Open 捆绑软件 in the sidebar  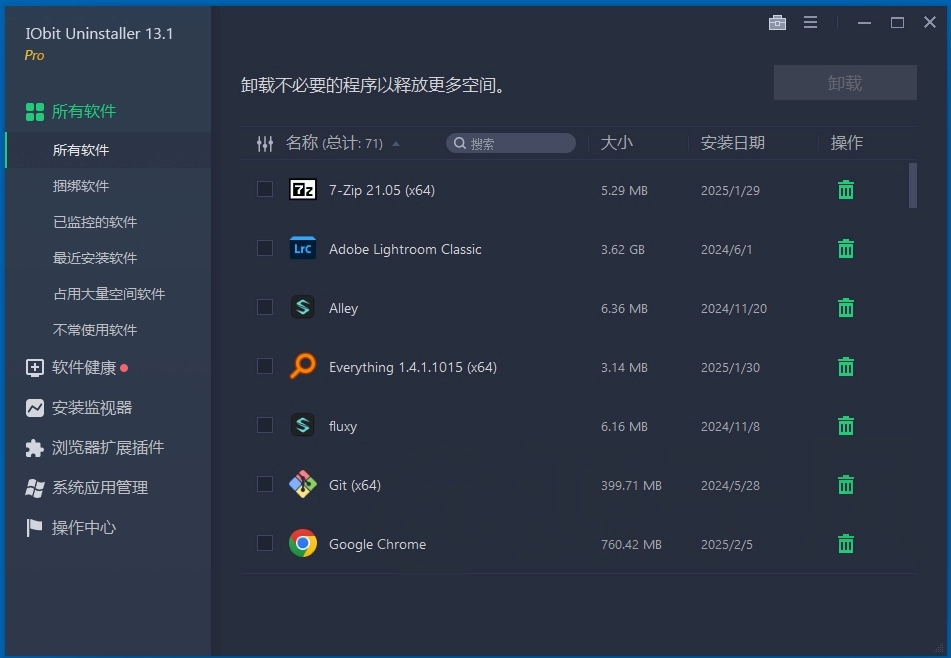pyautogui.click(x=81, y=186)
